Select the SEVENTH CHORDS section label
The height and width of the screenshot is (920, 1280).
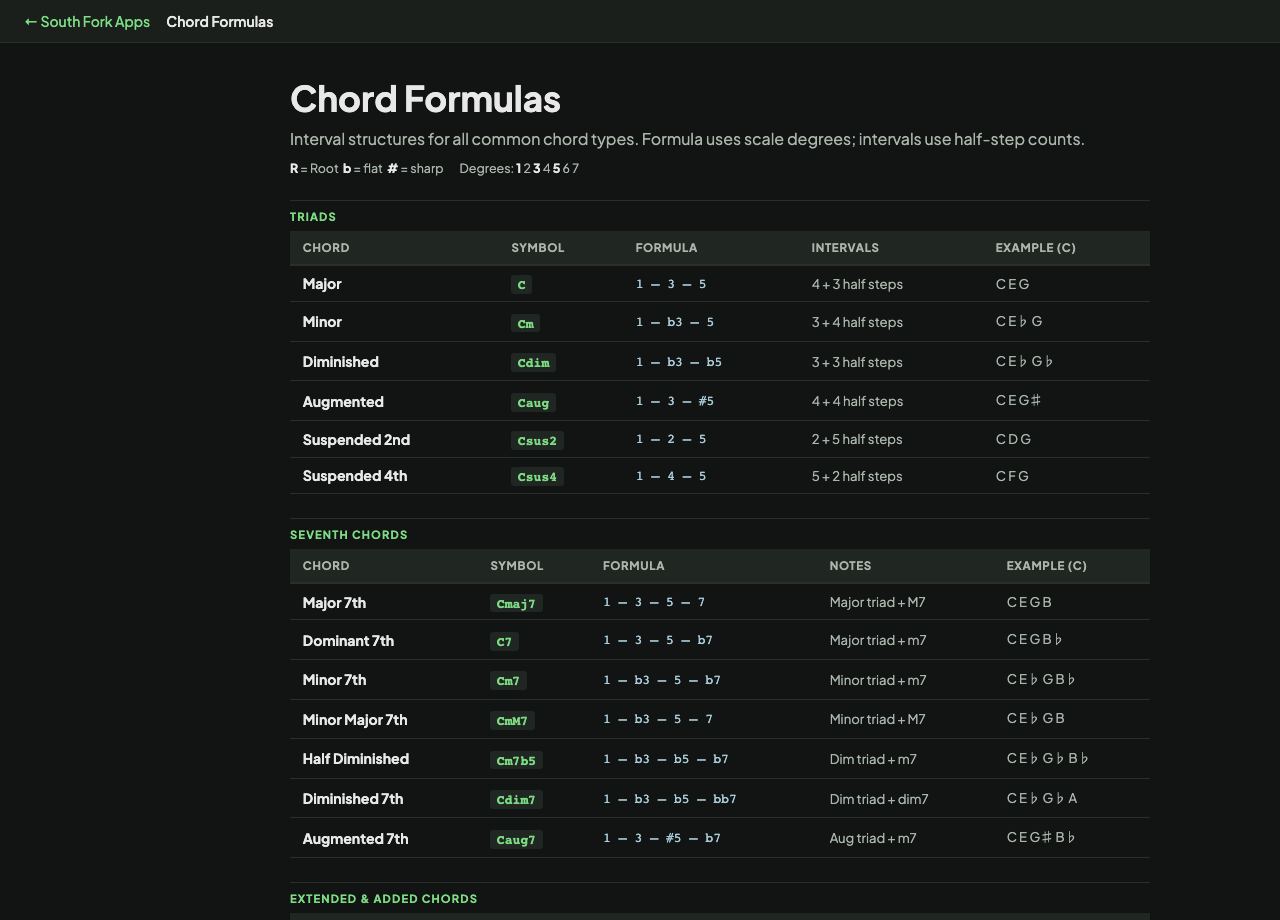349,535
